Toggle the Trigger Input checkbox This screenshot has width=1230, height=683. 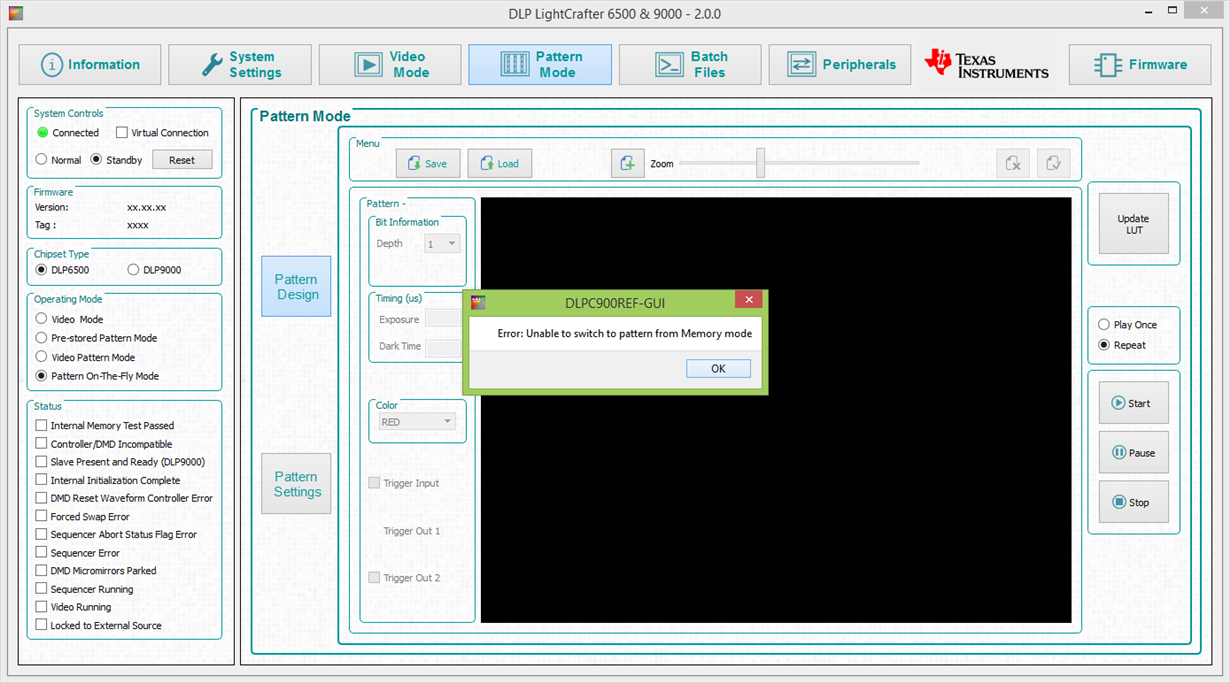[x=375, y=483]
